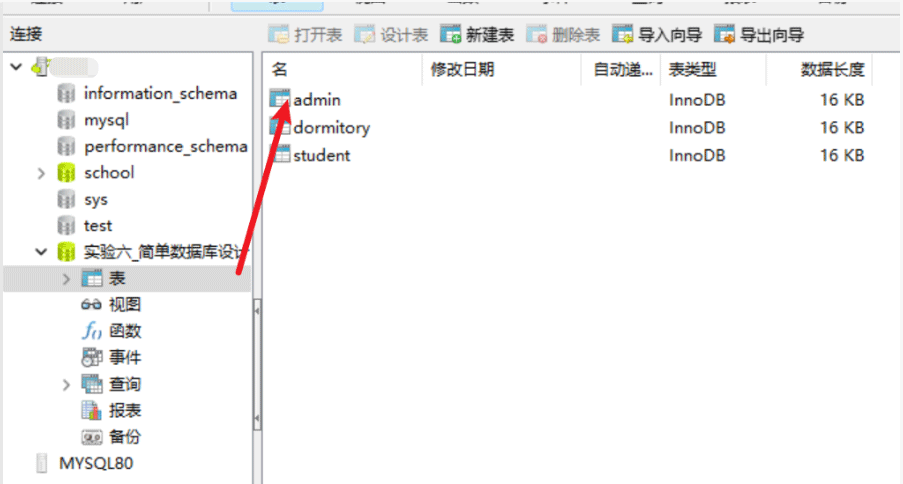Screen dimensions: 903x484
Task: Open the 事件 events item
Action: coord(111,357)
